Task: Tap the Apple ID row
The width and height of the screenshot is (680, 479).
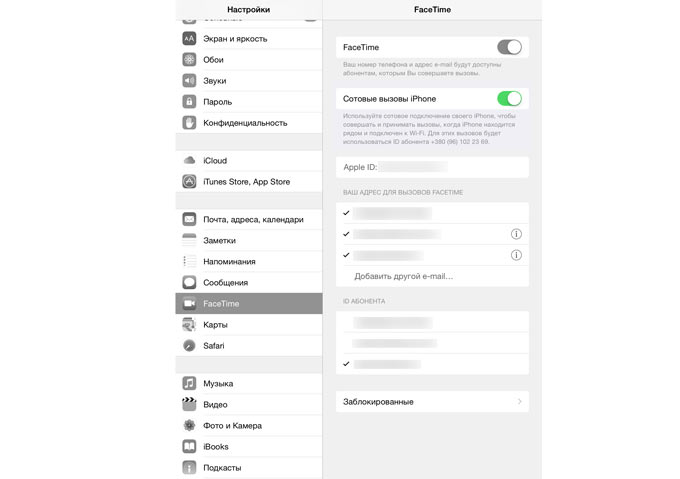Action: click(x=432, y=167)
